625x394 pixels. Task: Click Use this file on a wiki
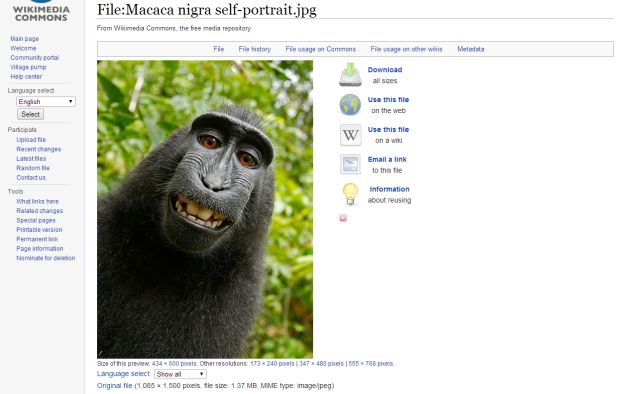[388, 130]
